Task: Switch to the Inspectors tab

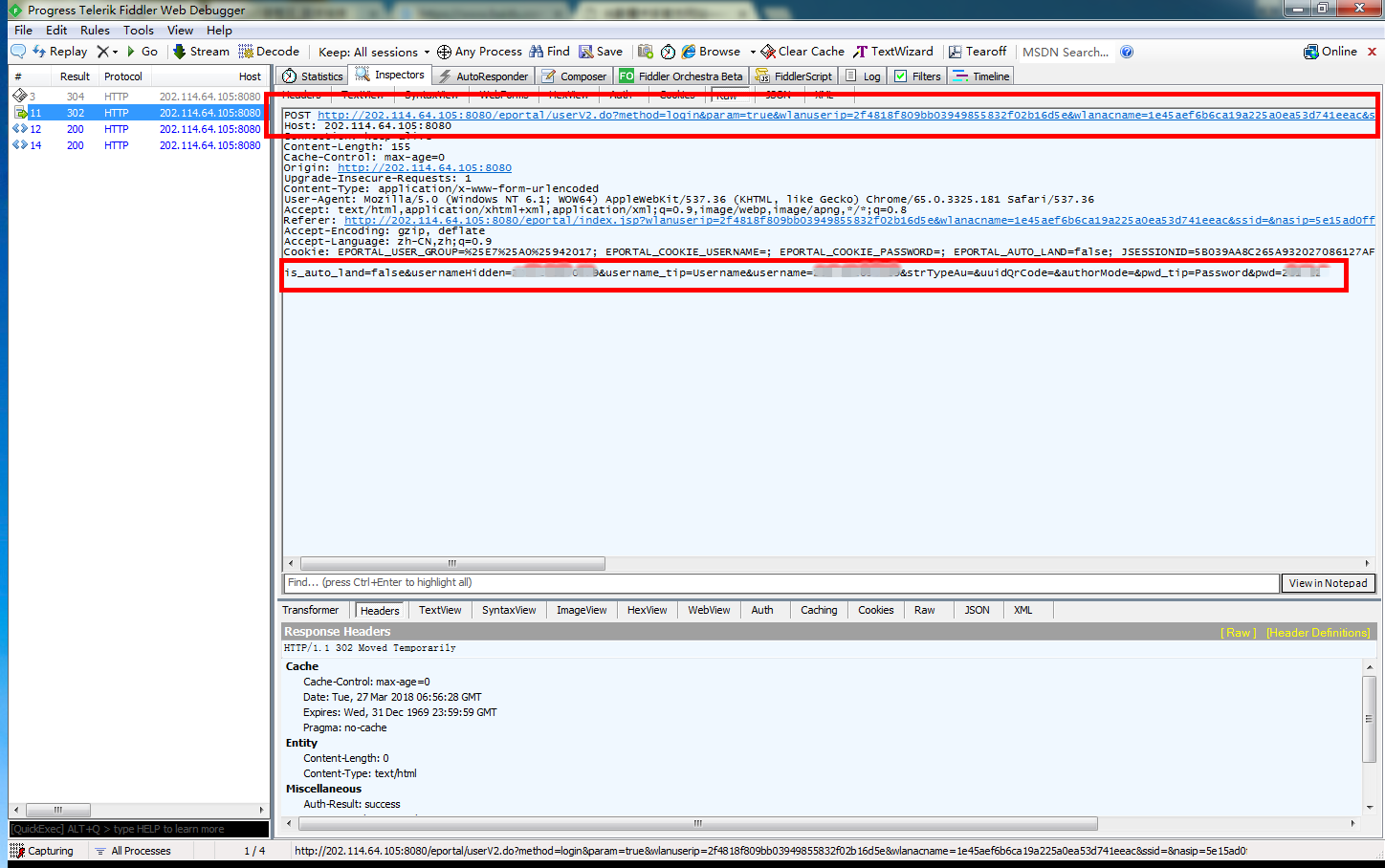Action: coord(390,75)
